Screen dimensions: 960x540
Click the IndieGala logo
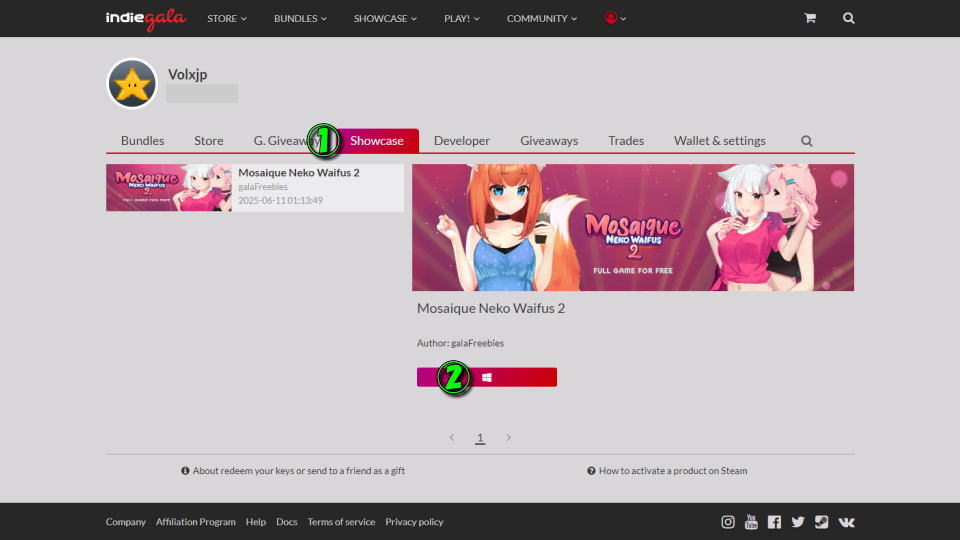tap(146, 19)
